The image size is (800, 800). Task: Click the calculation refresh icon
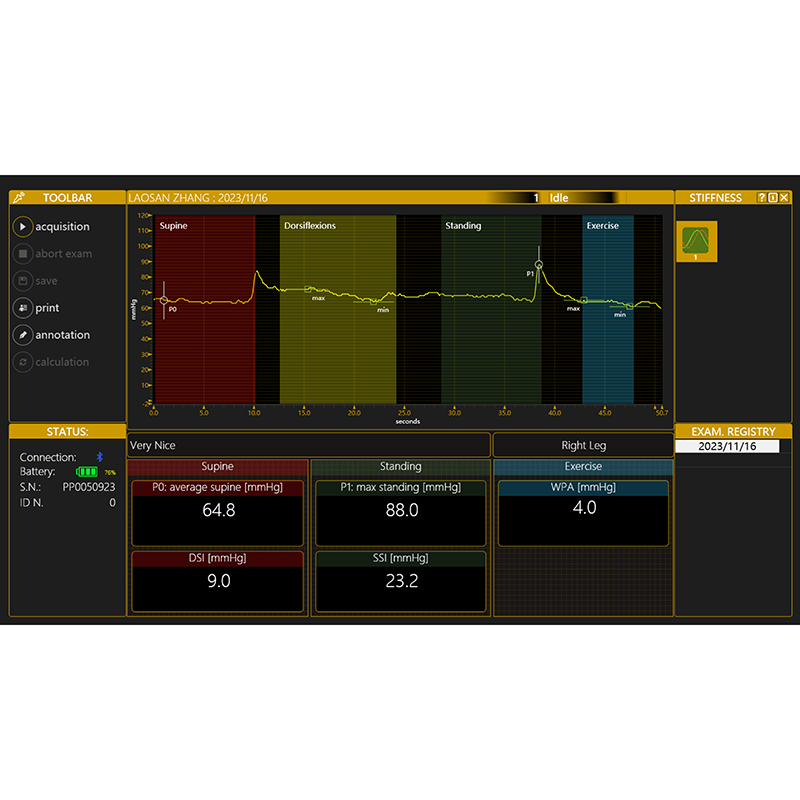click(22, 362)
